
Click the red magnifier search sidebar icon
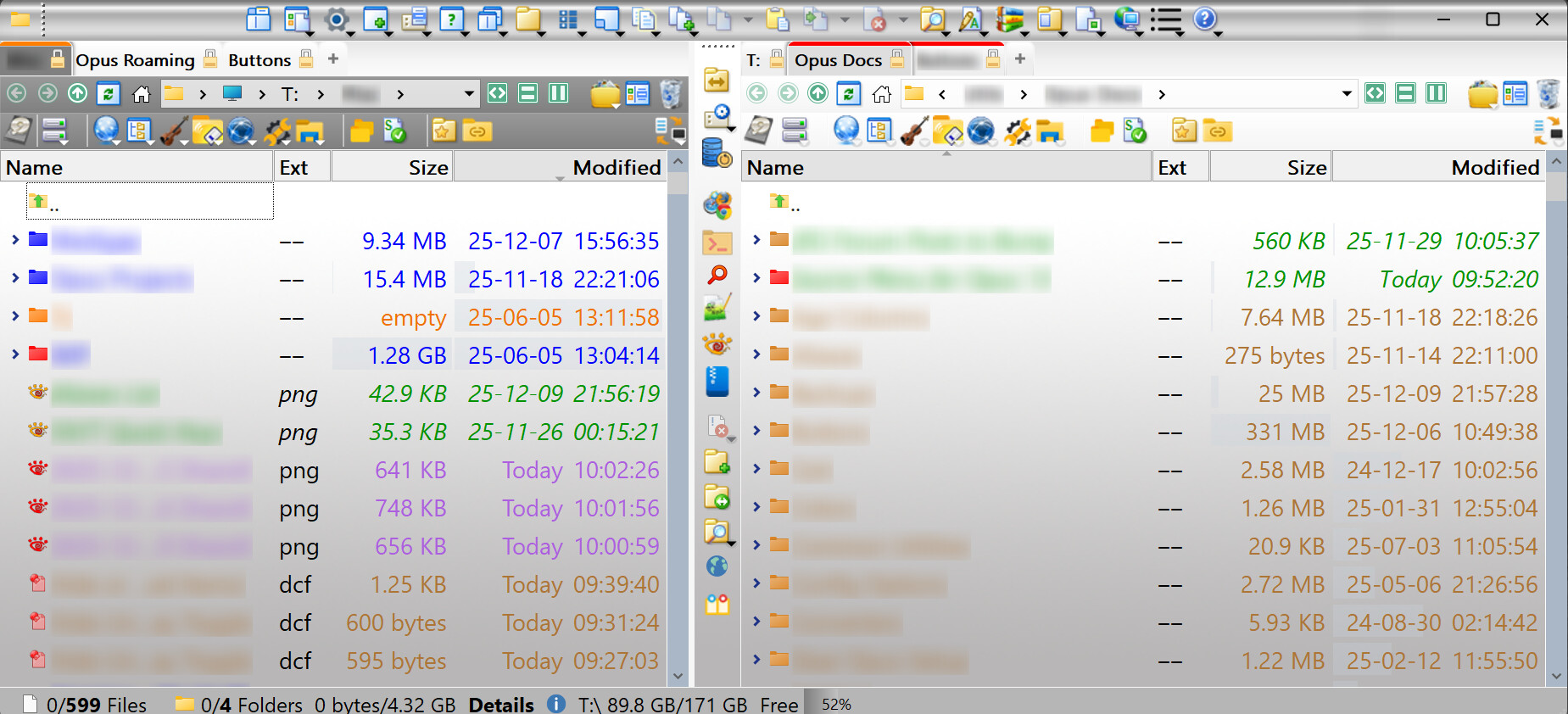(717, 275)
